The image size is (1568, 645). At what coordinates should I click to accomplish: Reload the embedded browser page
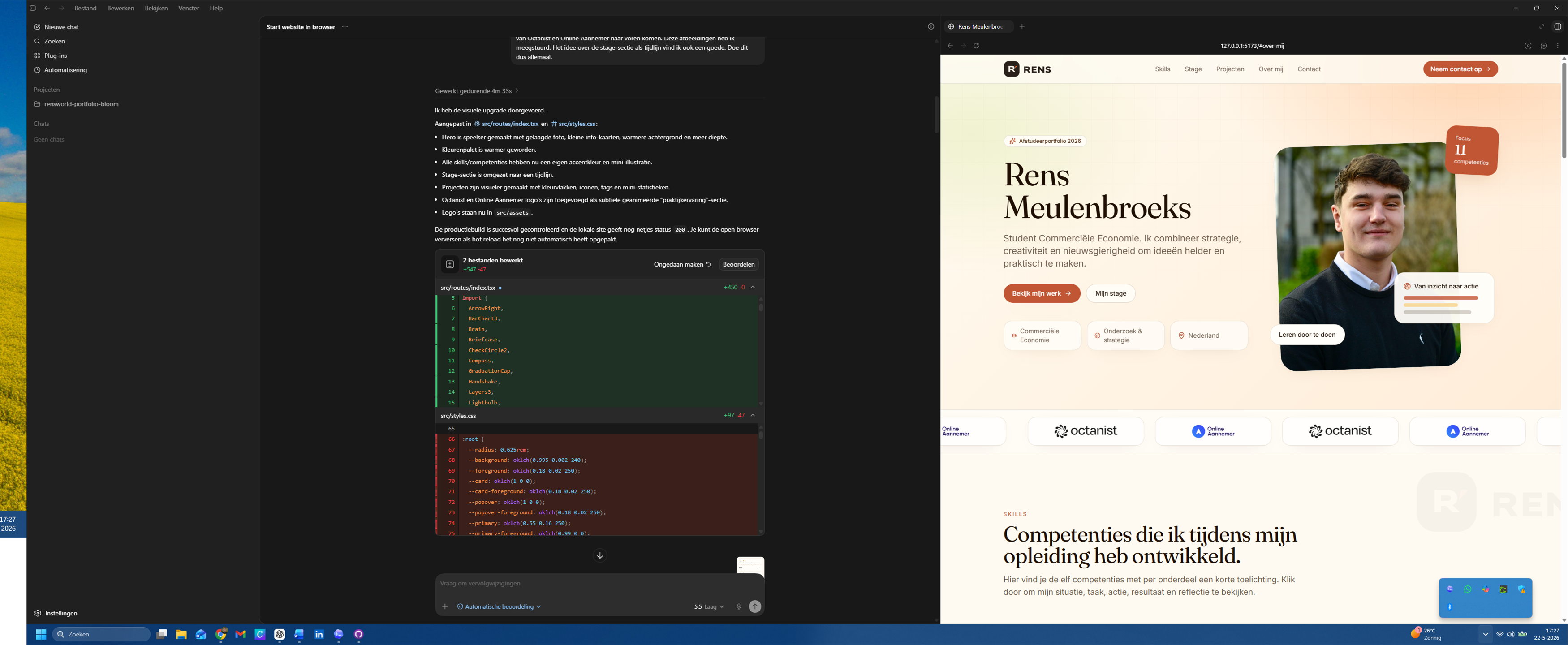point(976,46)
